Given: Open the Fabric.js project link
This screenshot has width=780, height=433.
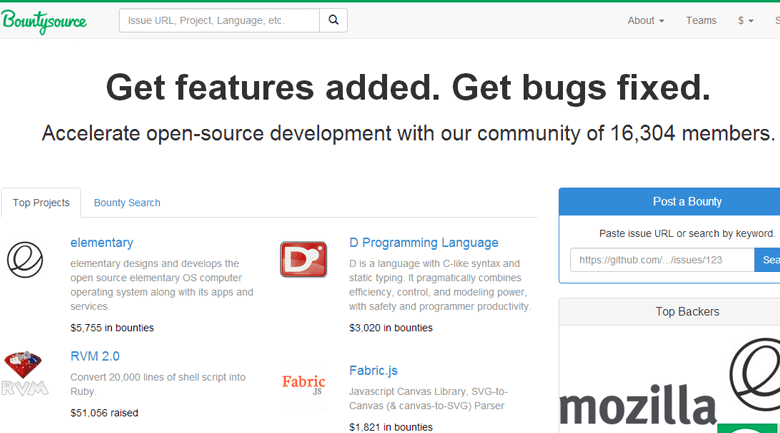Looking at the screenshot, I should click(x=373, y=370).
